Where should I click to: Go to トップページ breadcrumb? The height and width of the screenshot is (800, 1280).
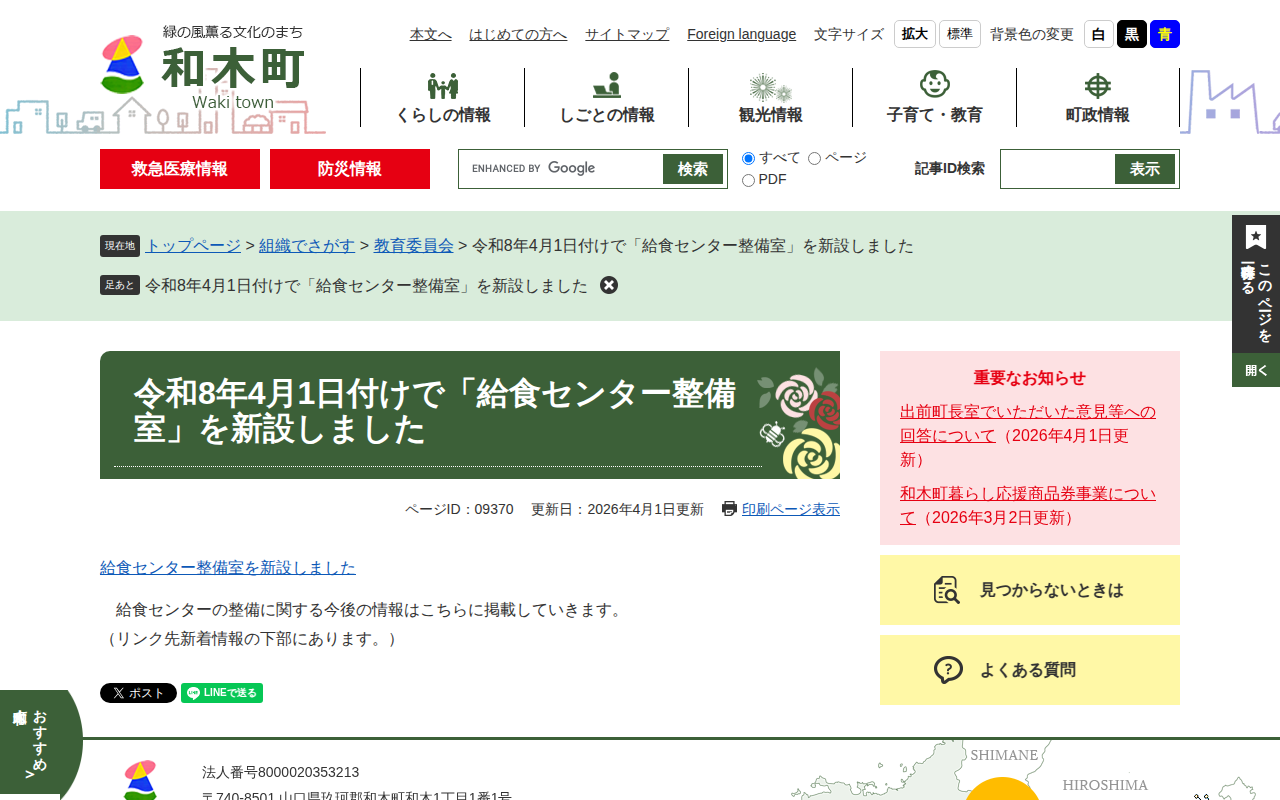[193, 245]
